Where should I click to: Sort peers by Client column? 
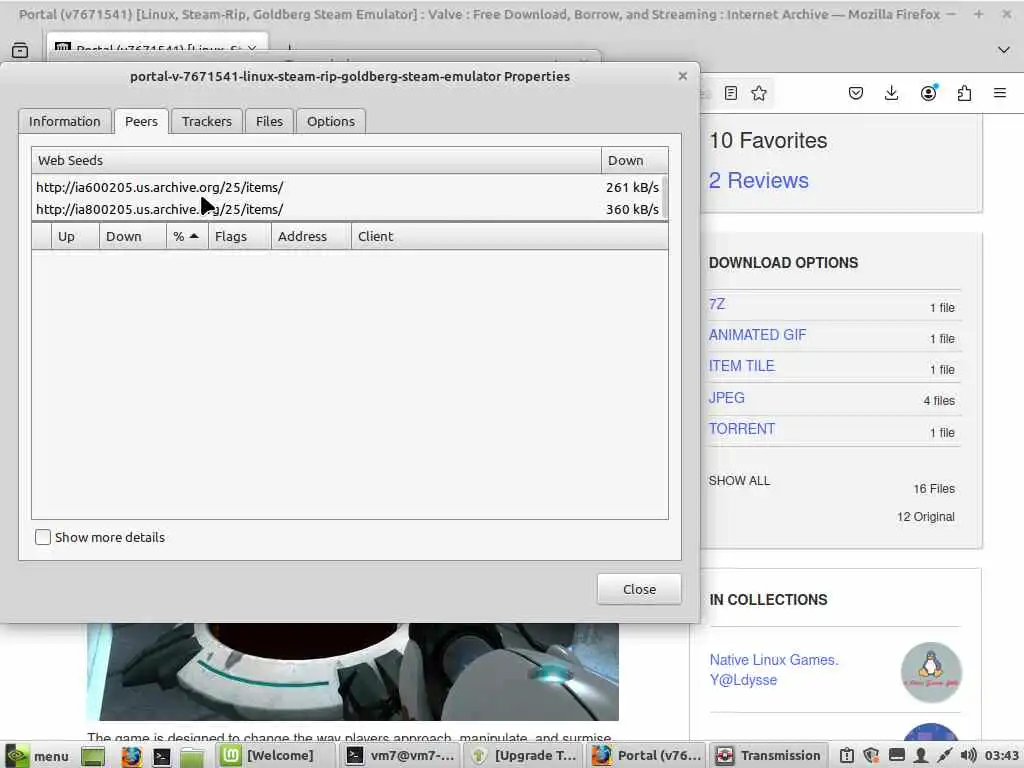pos(509,236)
